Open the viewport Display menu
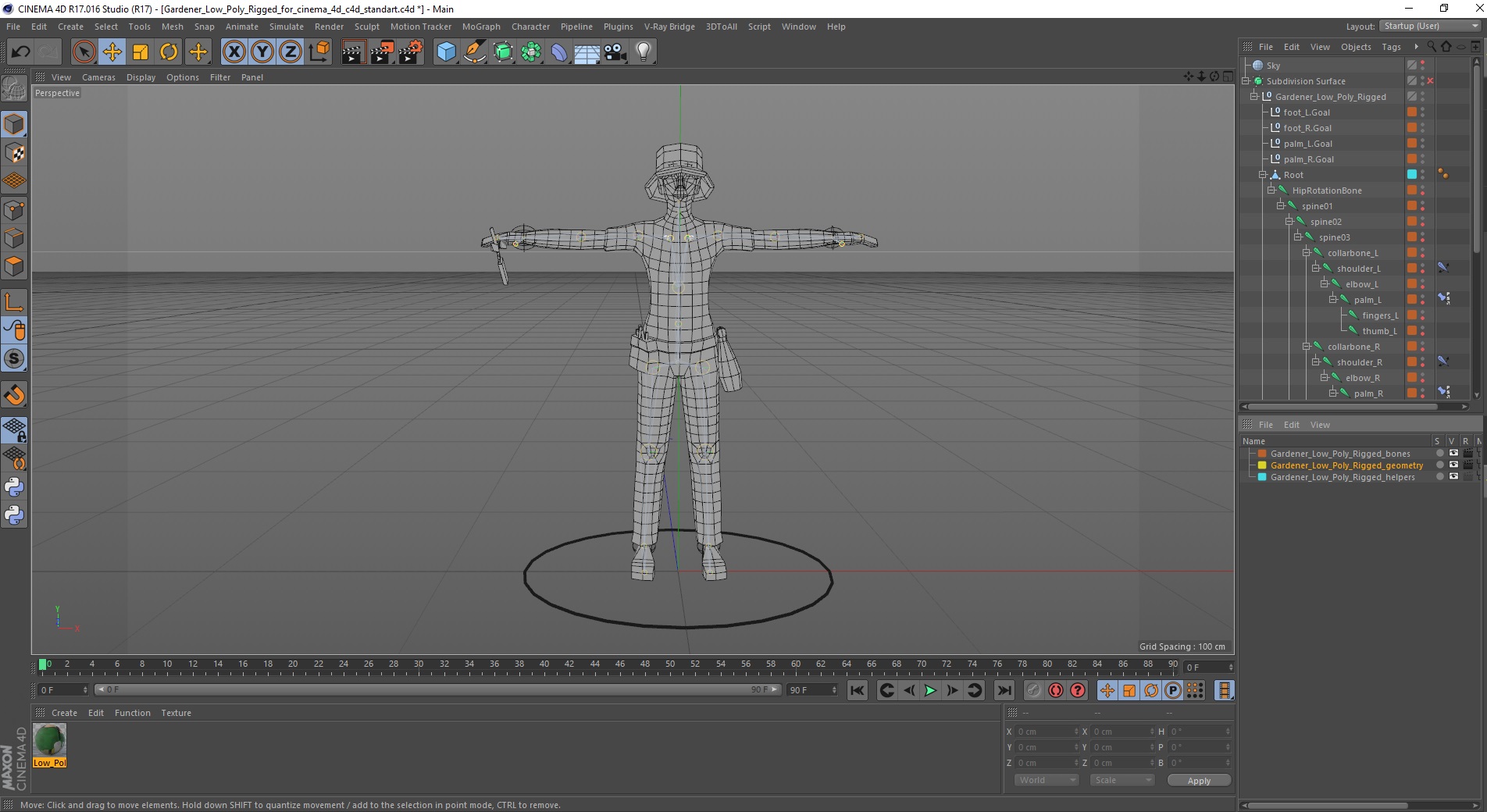Viewport: 1487px width, 812px height. 141,77
